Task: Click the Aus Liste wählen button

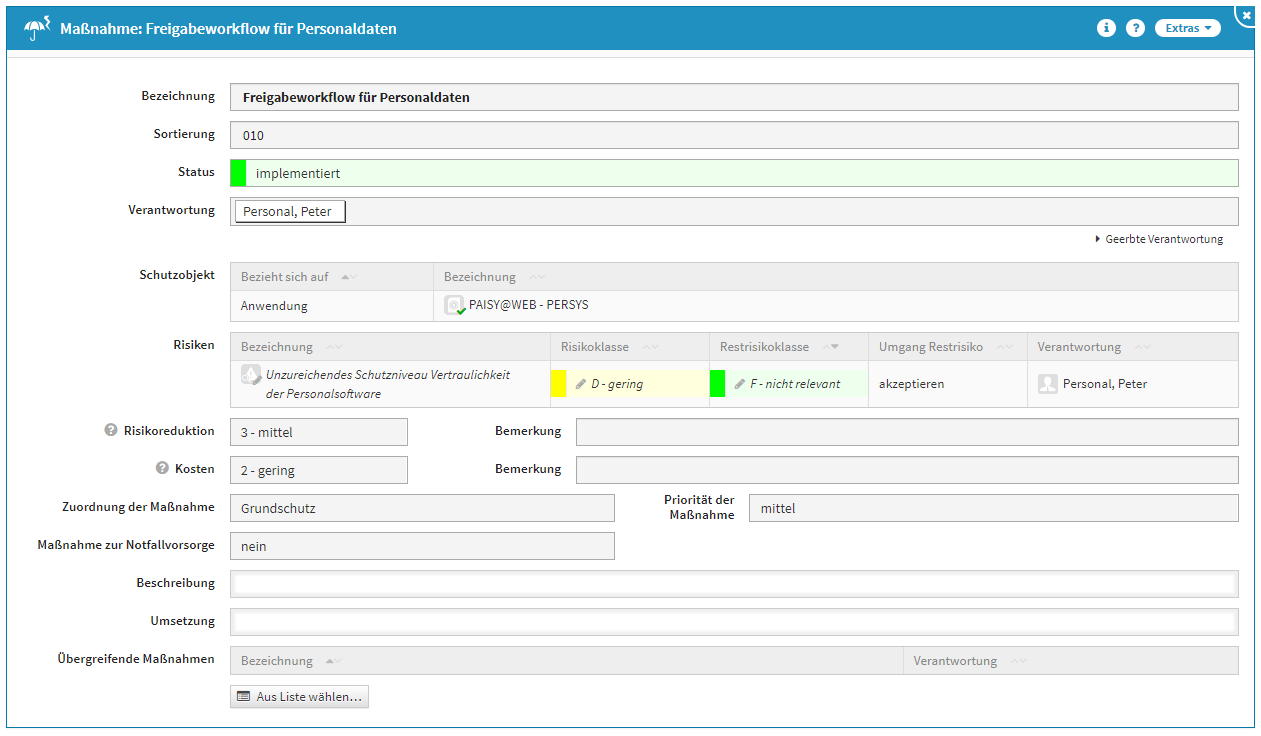Action: pos(299,697)
